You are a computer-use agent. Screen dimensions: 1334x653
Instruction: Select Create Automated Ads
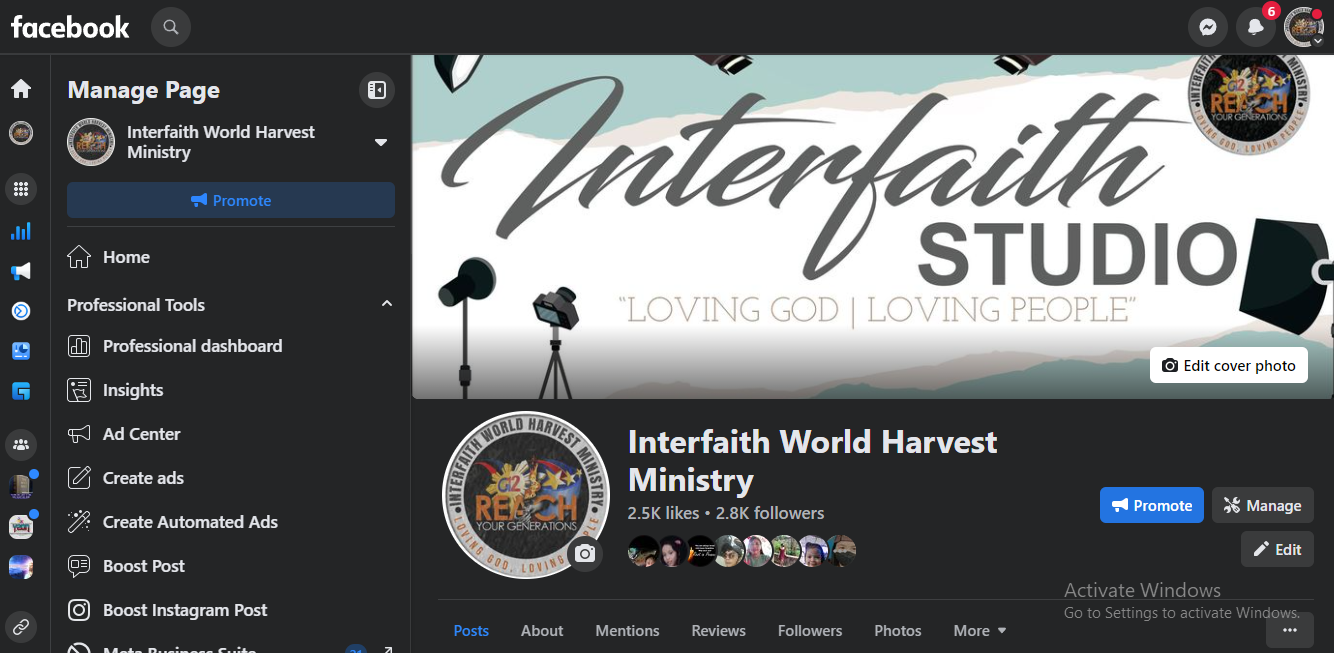[231, 522]
